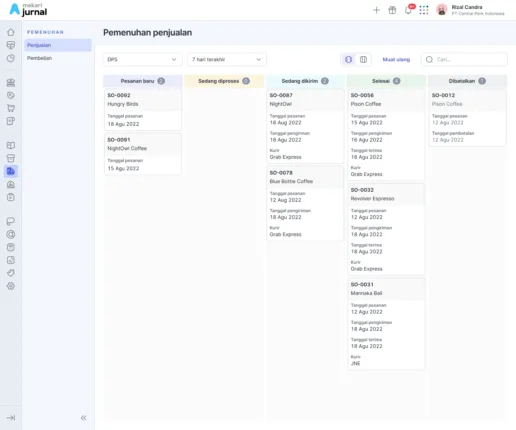Click the Cari search field
The image size is (516, 430).
pyautogui.click(x=464, y=59)
